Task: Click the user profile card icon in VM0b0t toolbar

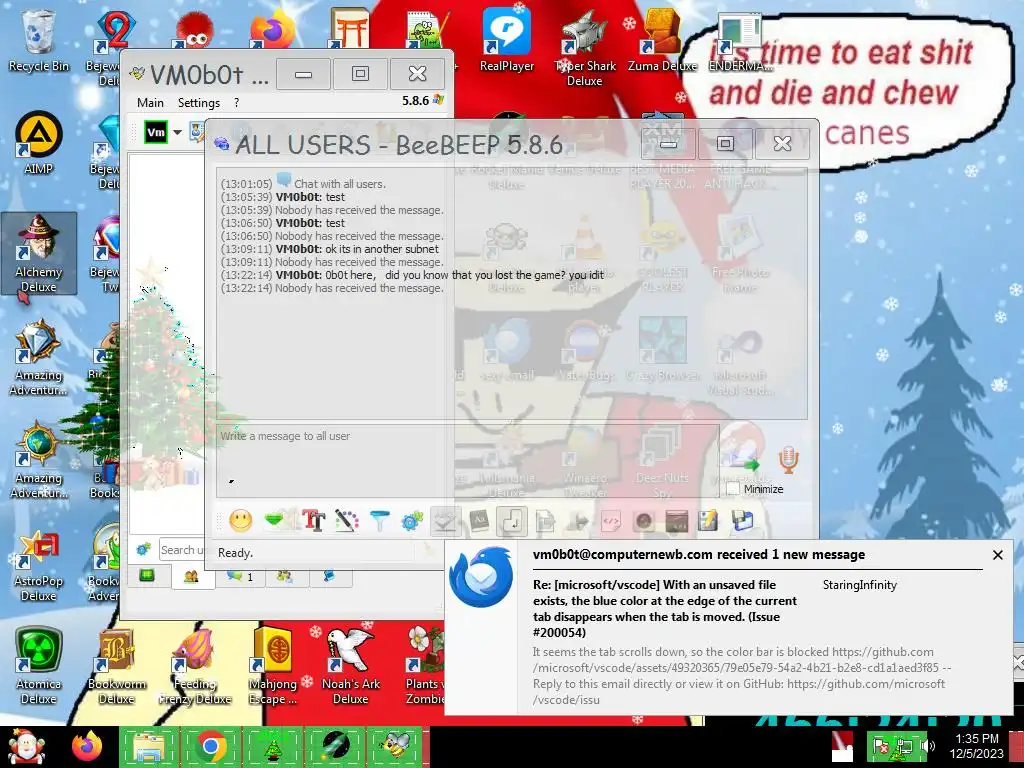Action: [197, 132]
